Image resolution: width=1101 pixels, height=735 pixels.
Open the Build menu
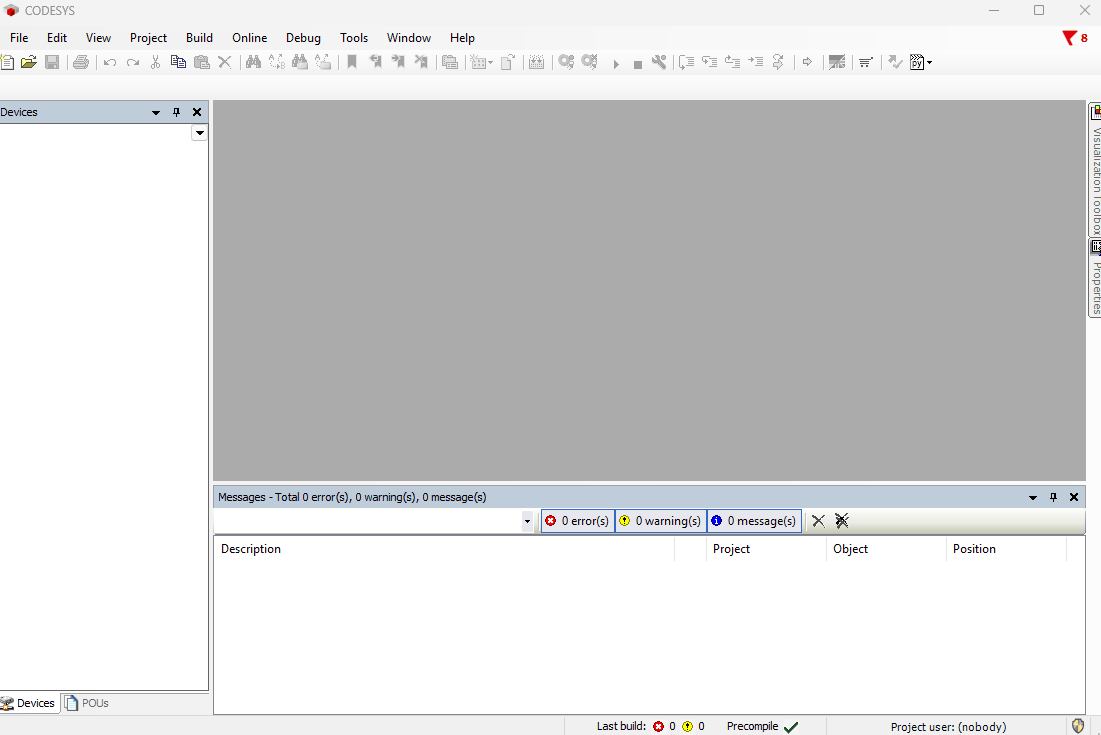[199, 38]
